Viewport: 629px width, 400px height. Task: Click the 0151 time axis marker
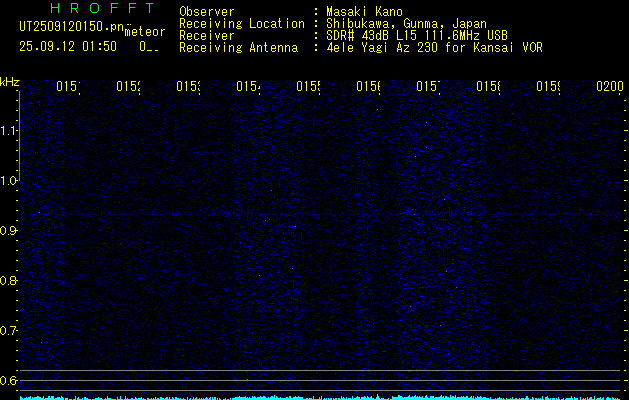pyautogui.click(x=68, y=86)
